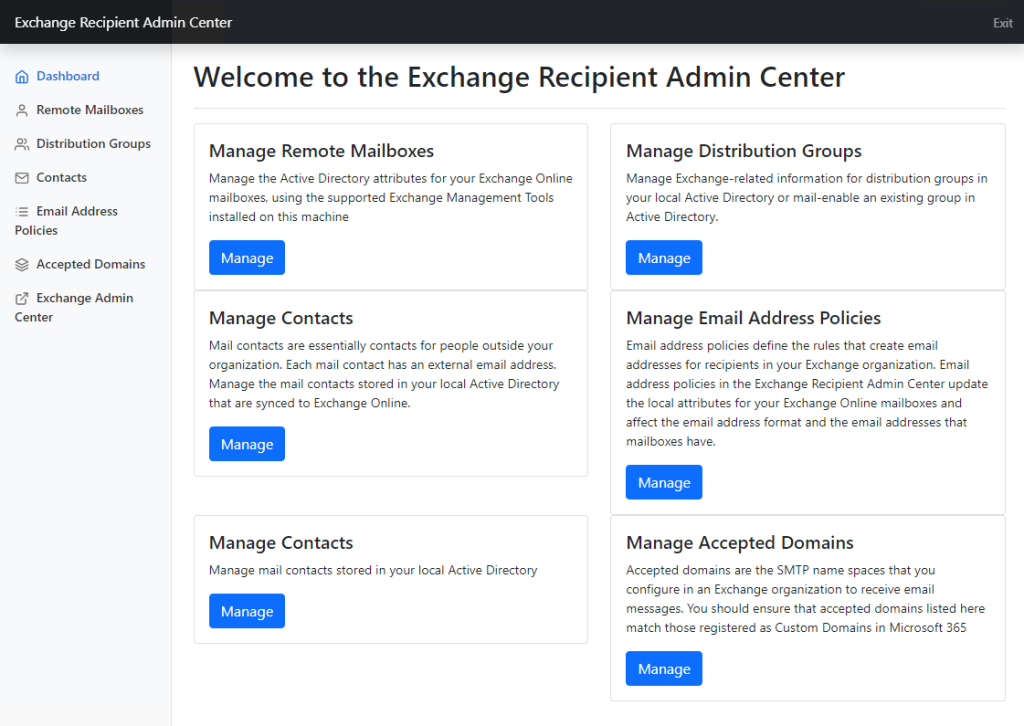Click Manage under Manage Email Address Policies

pyautogui.click(x=664, y=482)
